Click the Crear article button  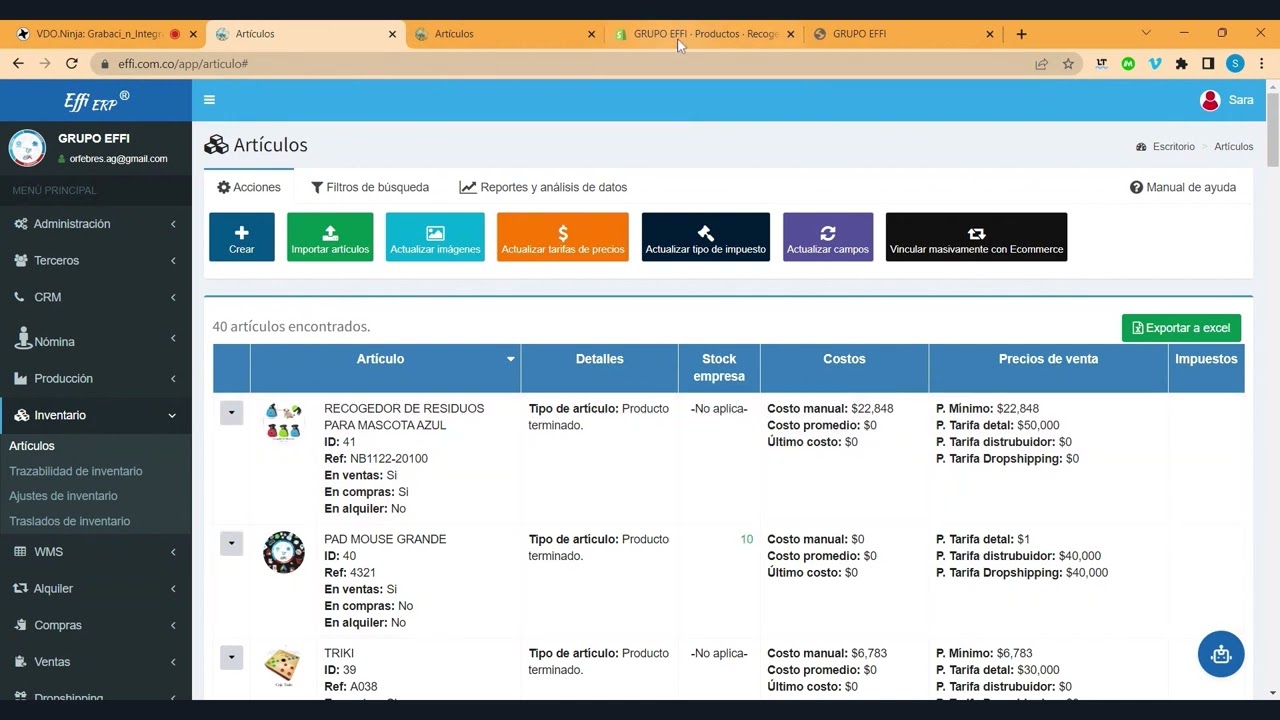[x=242, y=237]
